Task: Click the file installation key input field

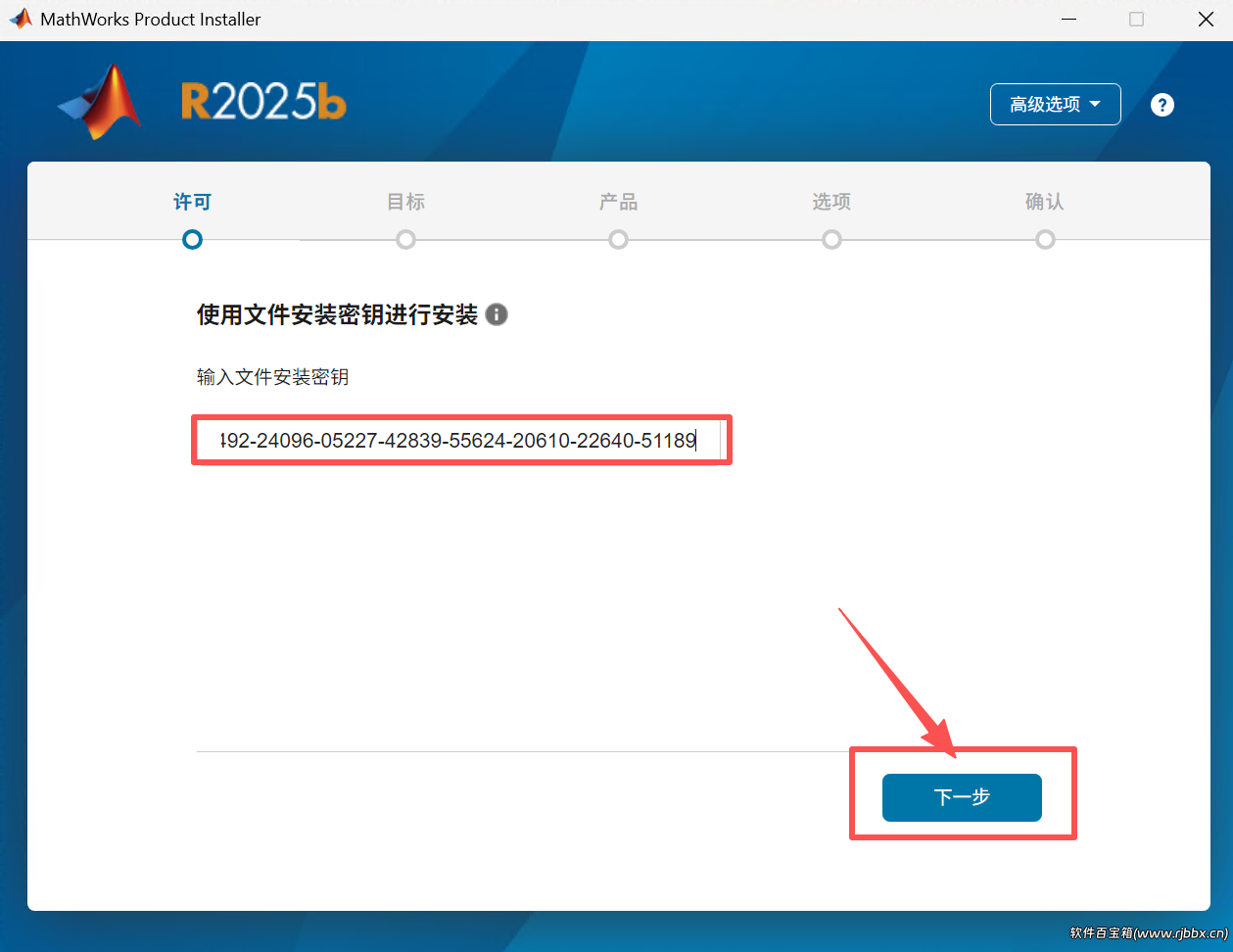Action: pos(459,441)
